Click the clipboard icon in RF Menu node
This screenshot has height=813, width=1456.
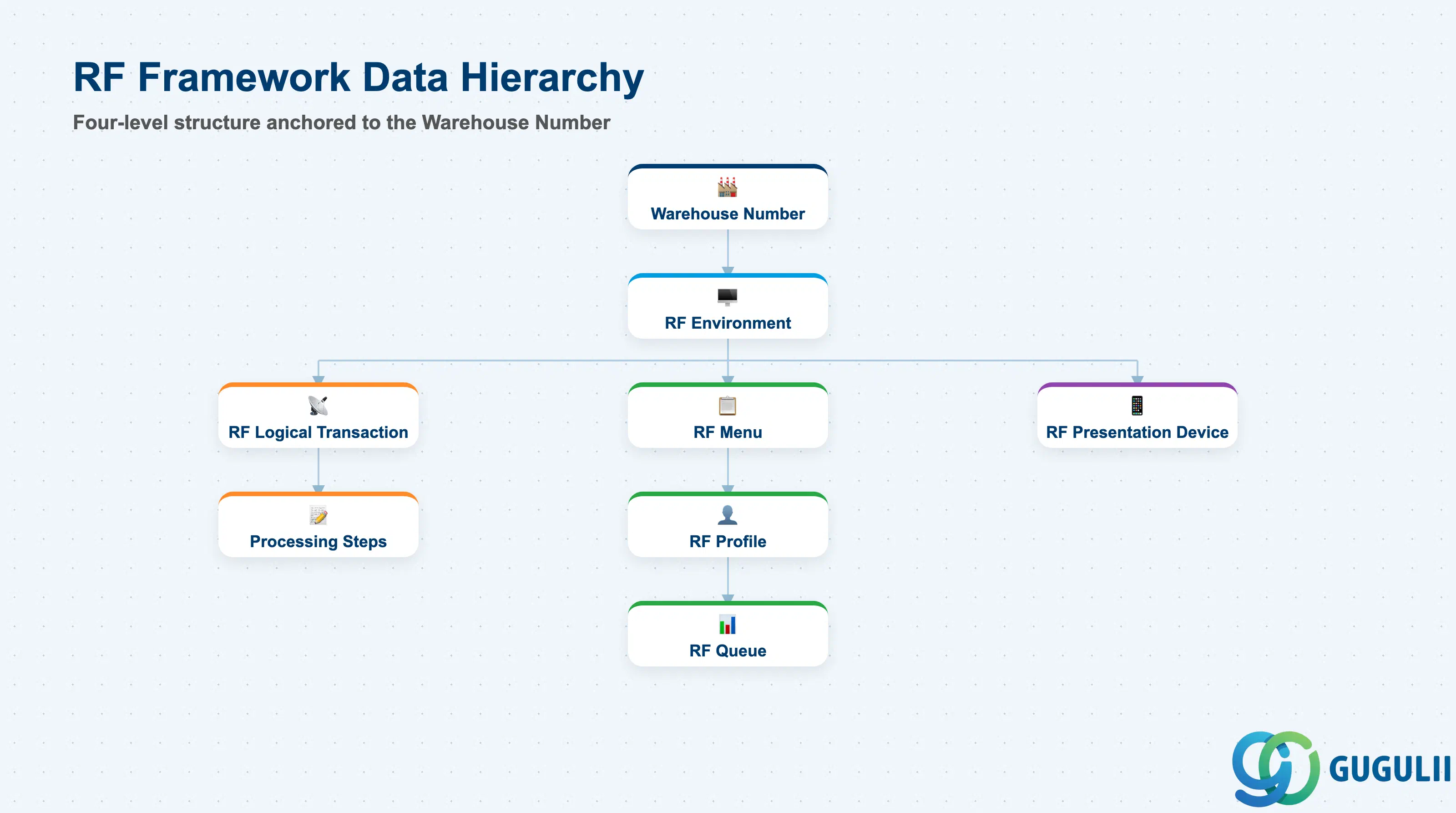pos(728,406)
